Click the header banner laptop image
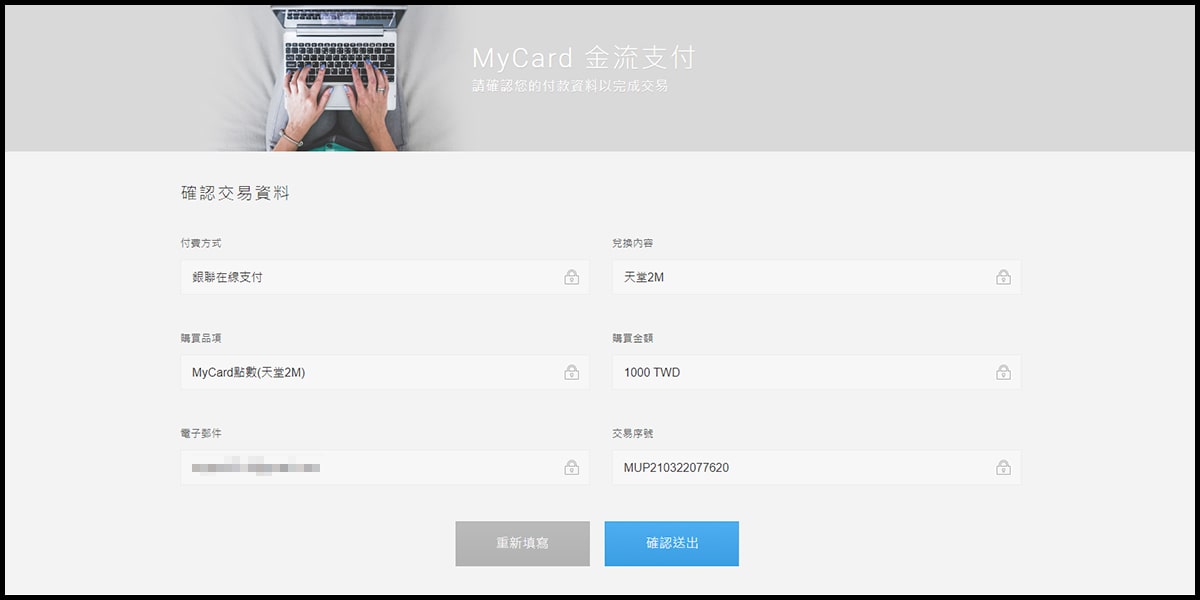The height and width of the screenshot is (600, 1200). (x=340, y=72)
